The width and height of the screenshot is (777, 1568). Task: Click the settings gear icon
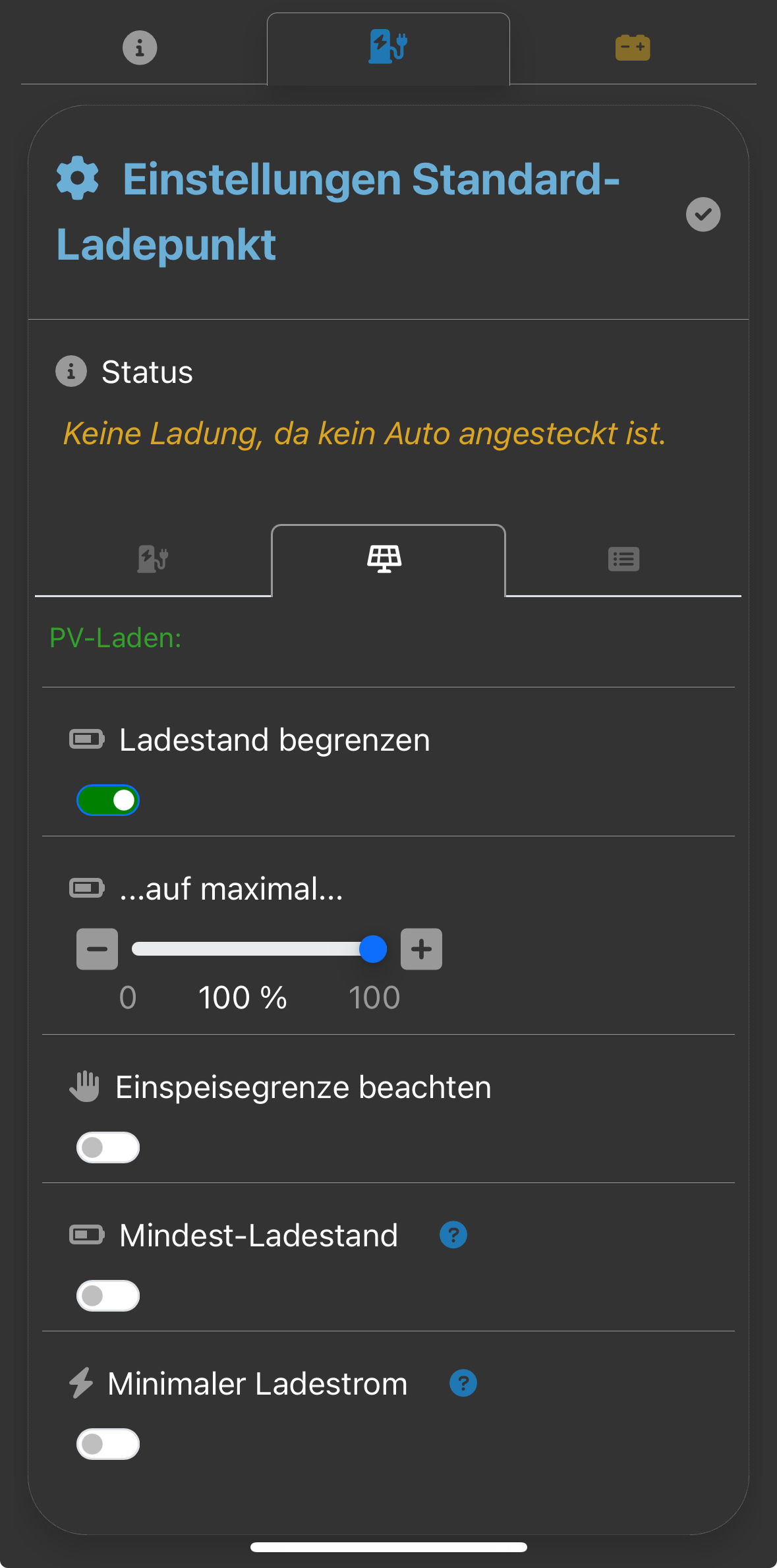point(78,178)
